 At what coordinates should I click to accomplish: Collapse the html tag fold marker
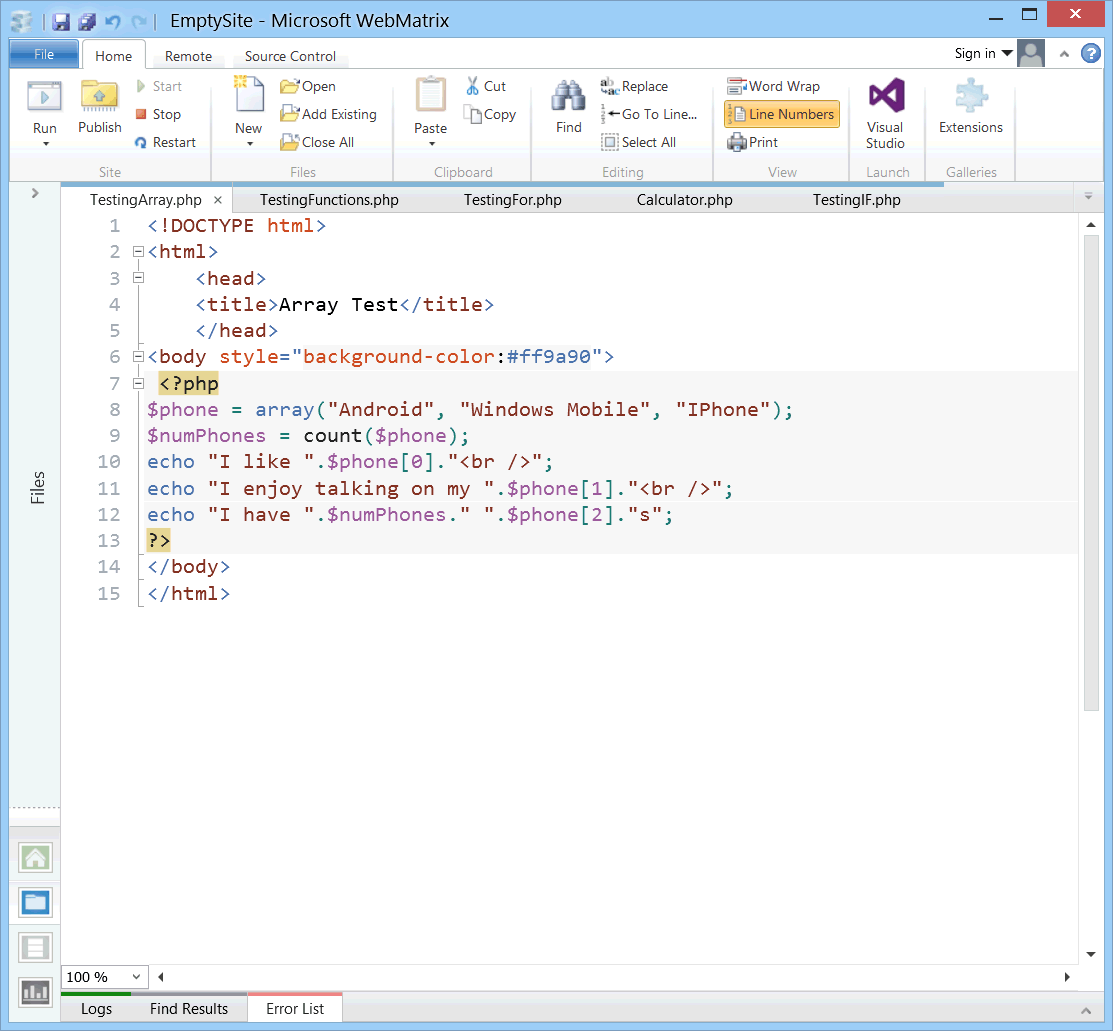[x=138, y=251]
